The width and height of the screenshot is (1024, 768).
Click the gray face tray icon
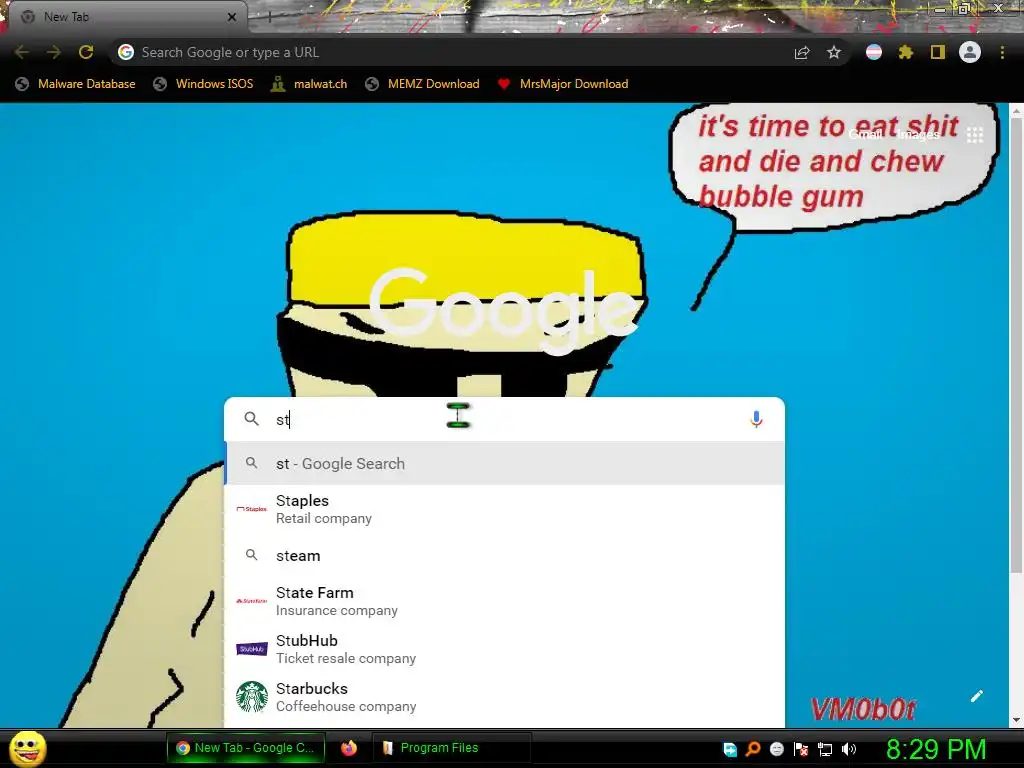point(776,749)
